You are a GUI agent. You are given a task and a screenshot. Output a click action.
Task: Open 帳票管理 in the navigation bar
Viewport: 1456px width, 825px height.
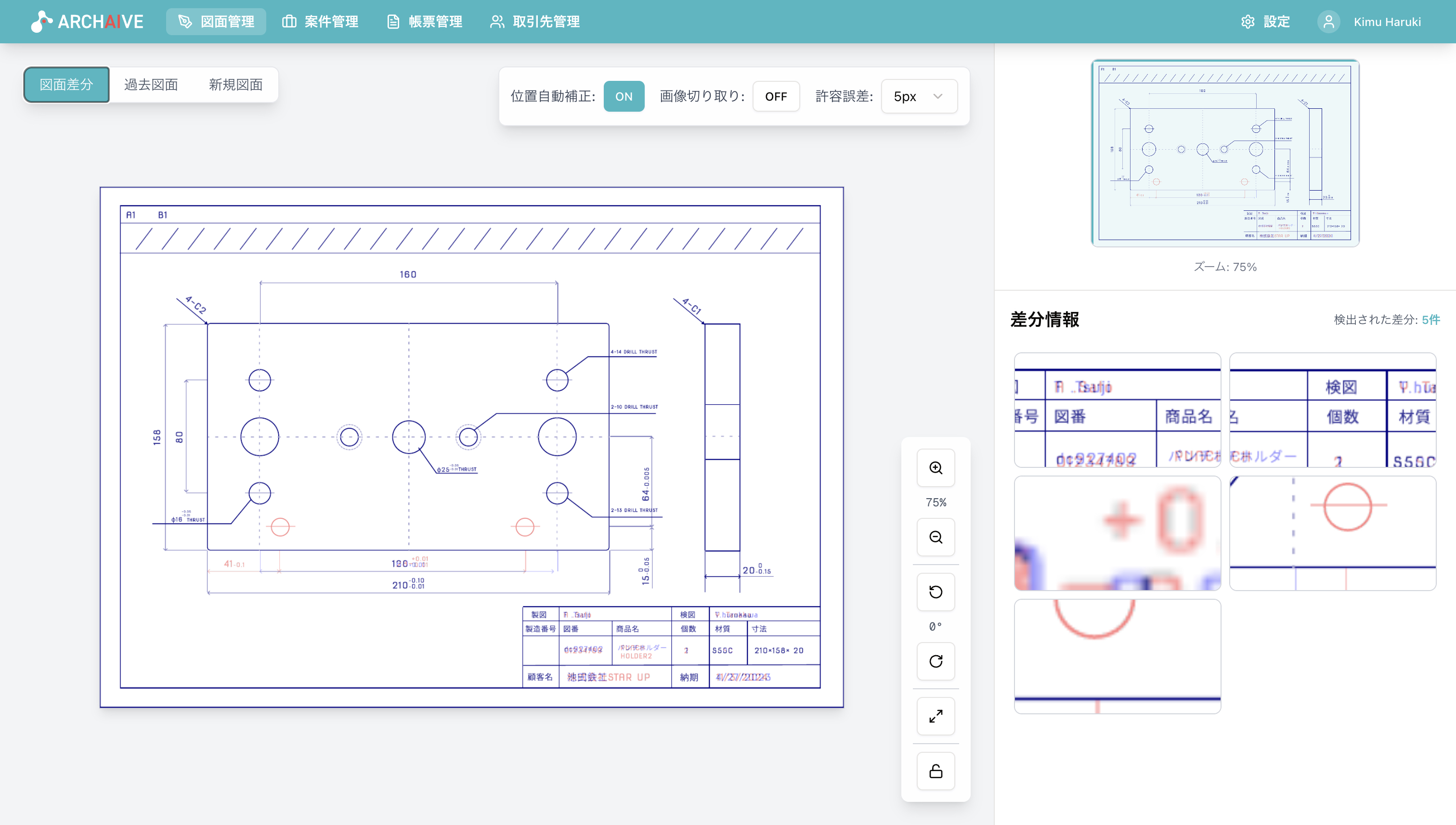point(425,22)
